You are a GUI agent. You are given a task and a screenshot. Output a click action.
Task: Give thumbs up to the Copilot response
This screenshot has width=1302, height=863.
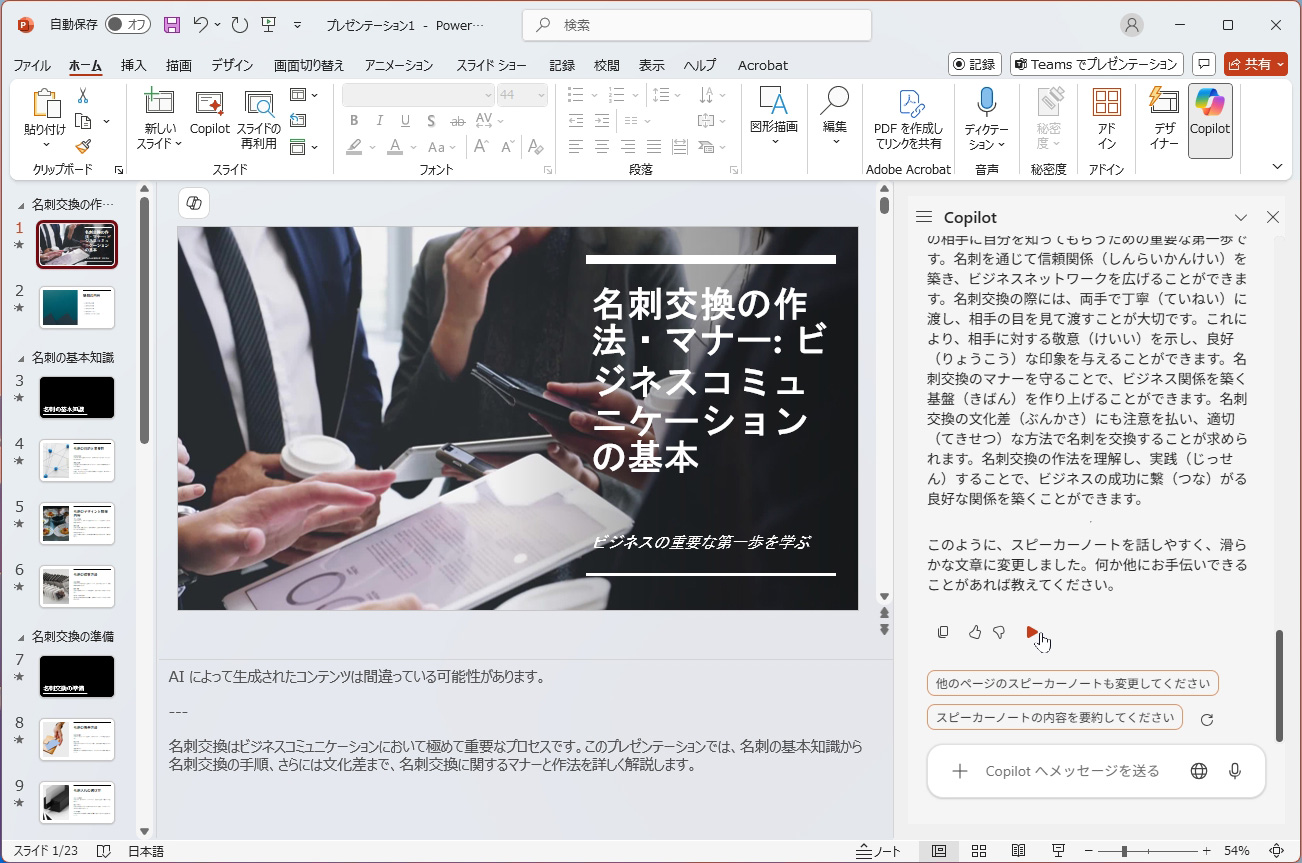click(974, 632)
